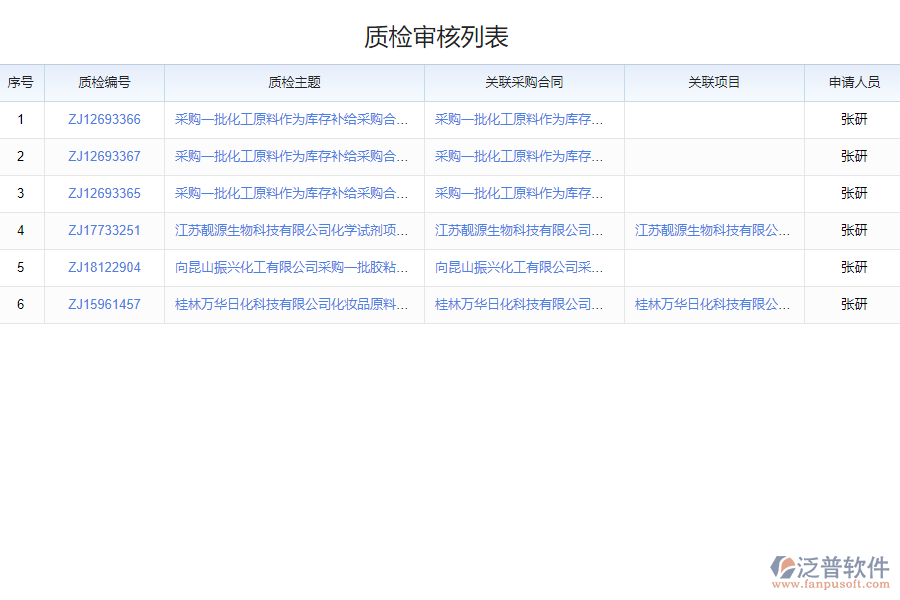The height and width of the screenshot is (600, 900).
Task: Open the 桂林万华日化科技有限公司化妆品原料 subject
Action: tap(290, 304)
